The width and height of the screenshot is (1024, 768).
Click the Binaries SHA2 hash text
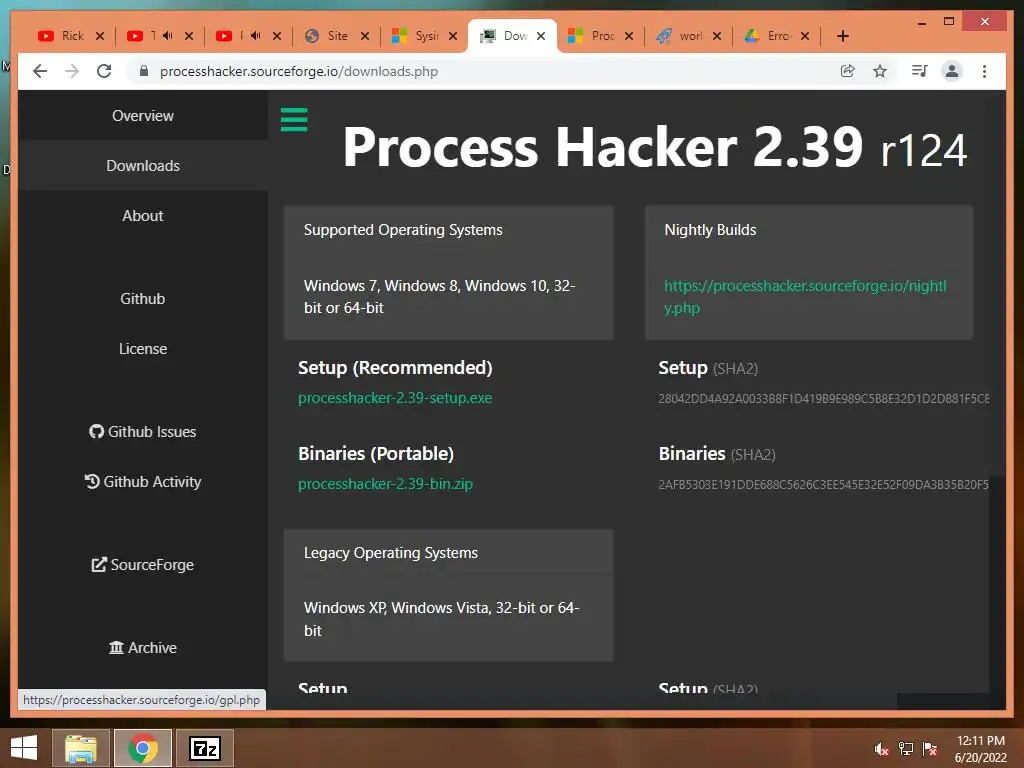824,485
